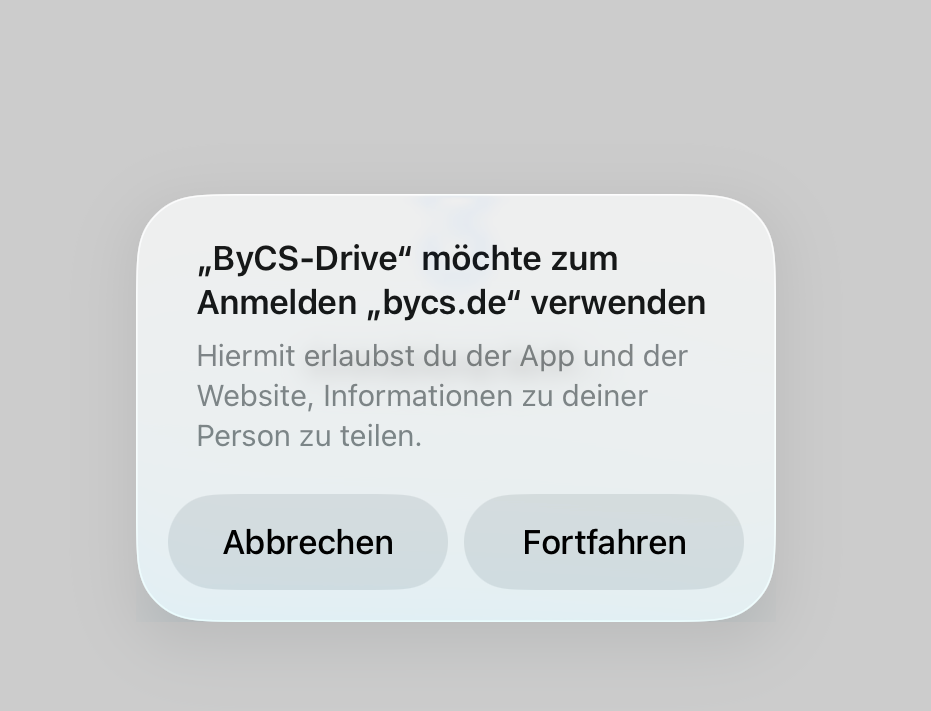Click the "Website, Informationen zu deiner" text line

coord(422,396)
